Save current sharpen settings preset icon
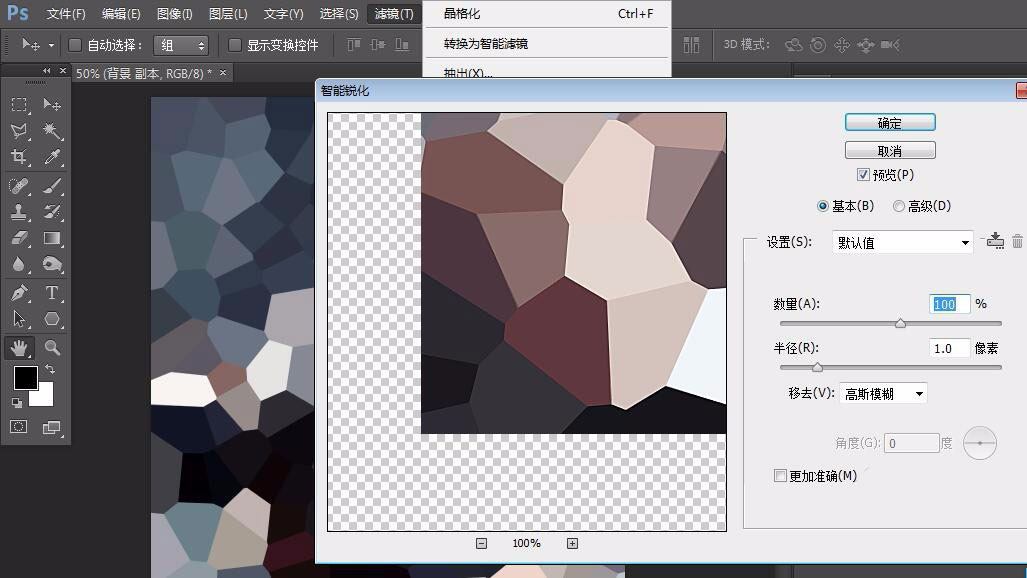1027x578 pixels. click(995, 241)
